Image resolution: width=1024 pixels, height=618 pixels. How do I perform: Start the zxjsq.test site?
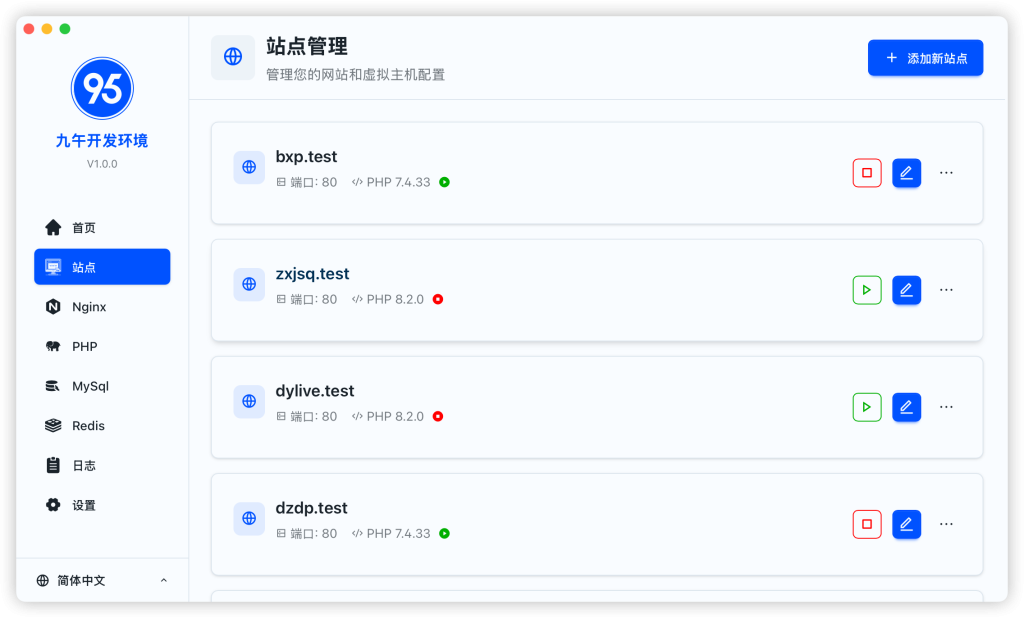(x=867, y=290)
